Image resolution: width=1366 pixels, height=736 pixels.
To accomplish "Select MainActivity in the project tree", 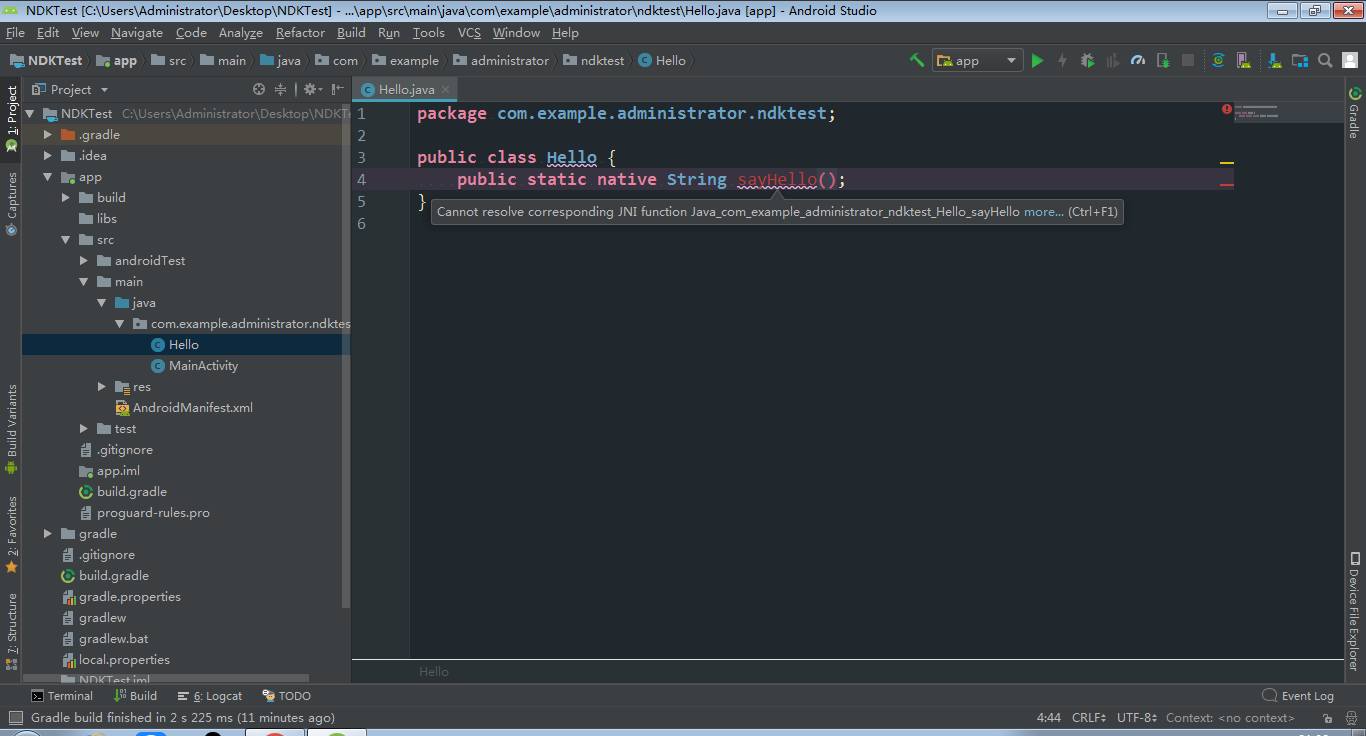I will [x=195, y=366].
